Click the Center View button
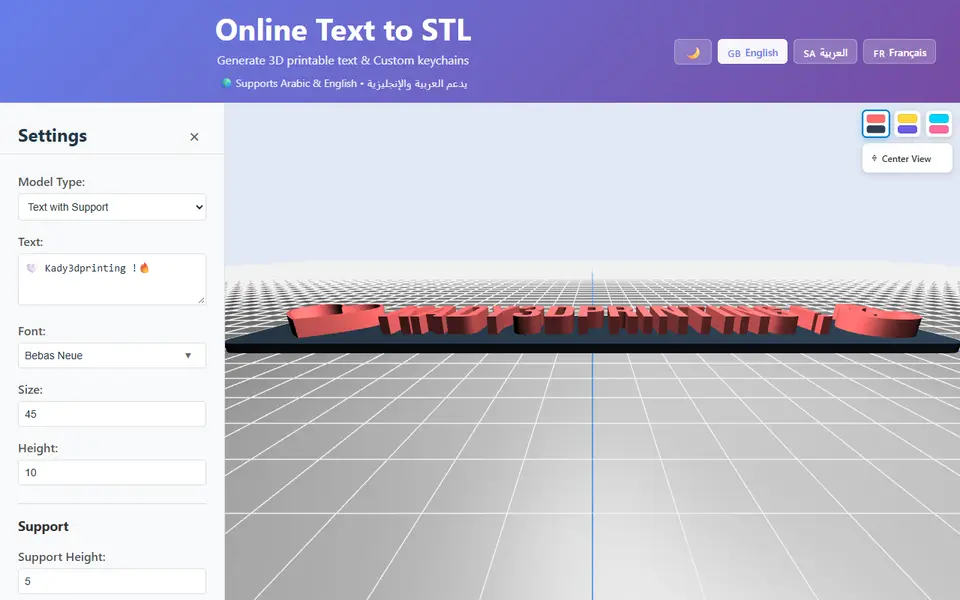 (907, 159)
